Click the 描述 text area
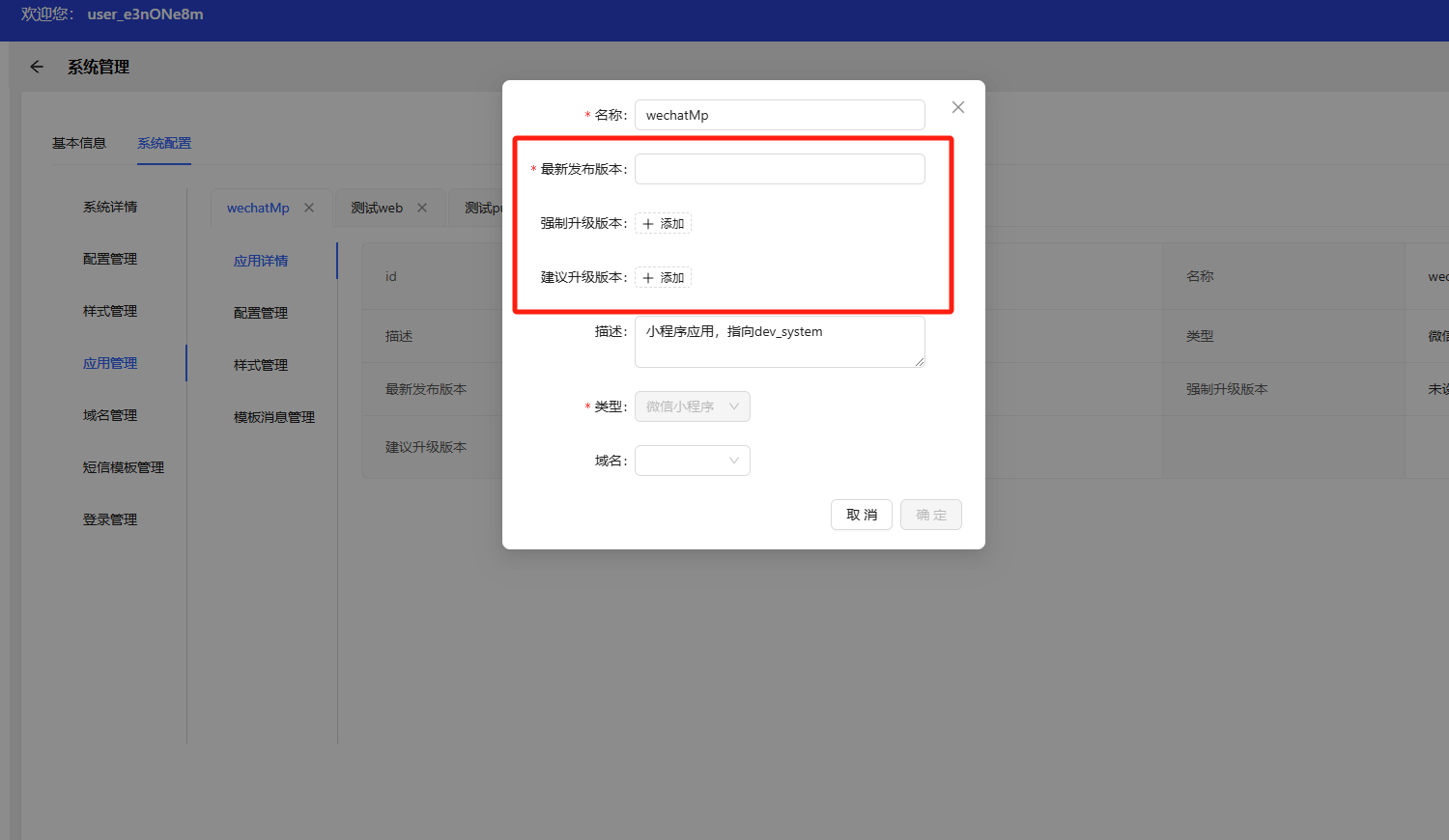This screenshot has width=1449, height=840. click(x=779, y=342)
